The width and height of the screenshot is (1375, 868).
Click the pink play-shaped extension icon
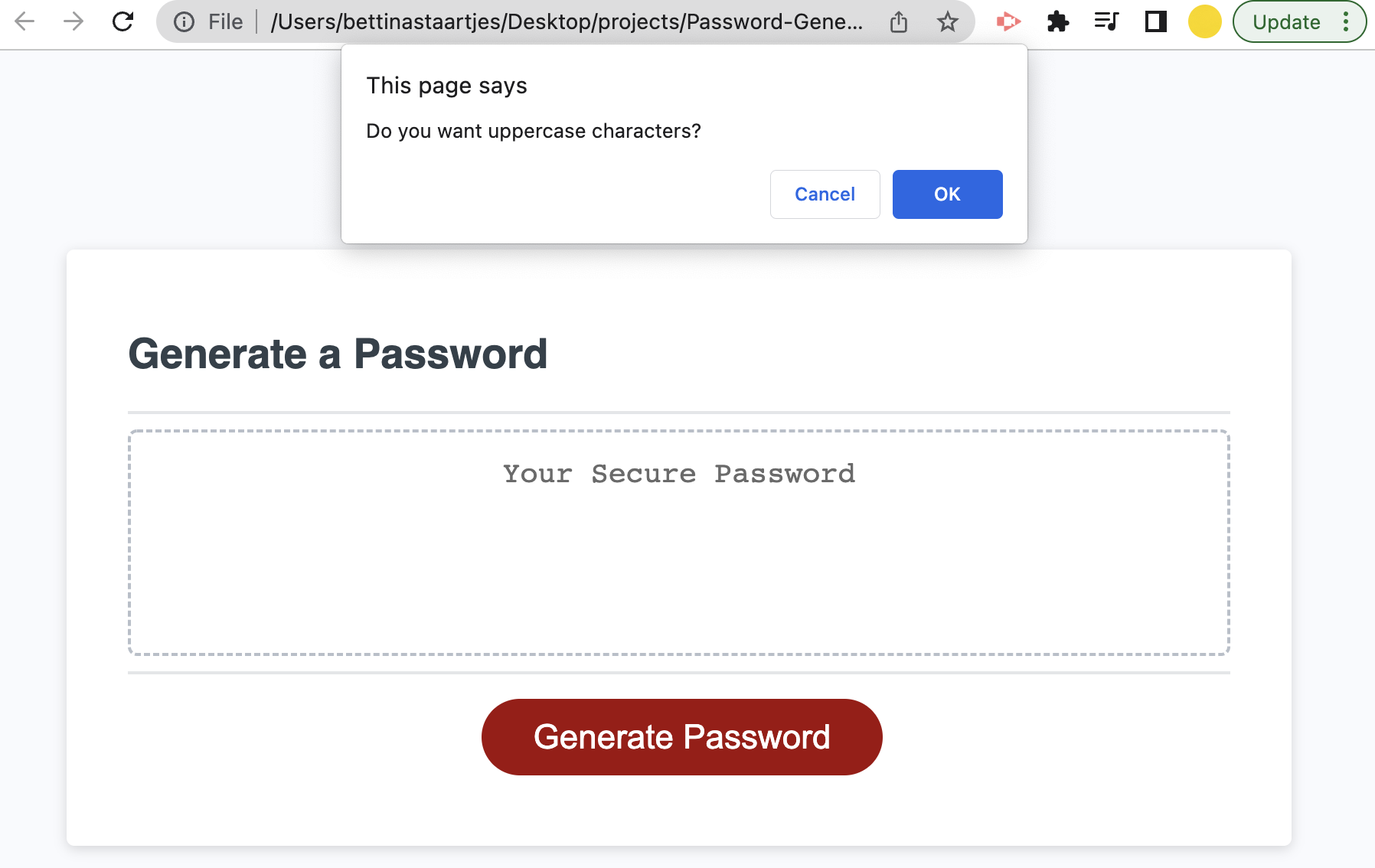1008,21
